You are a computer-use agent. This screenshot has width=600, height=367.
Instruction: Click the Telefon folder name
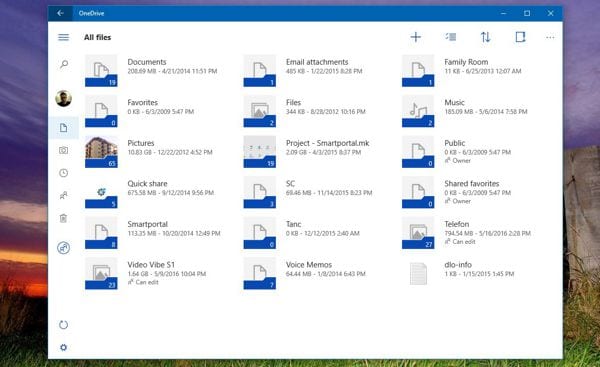[x=457, y=224]
